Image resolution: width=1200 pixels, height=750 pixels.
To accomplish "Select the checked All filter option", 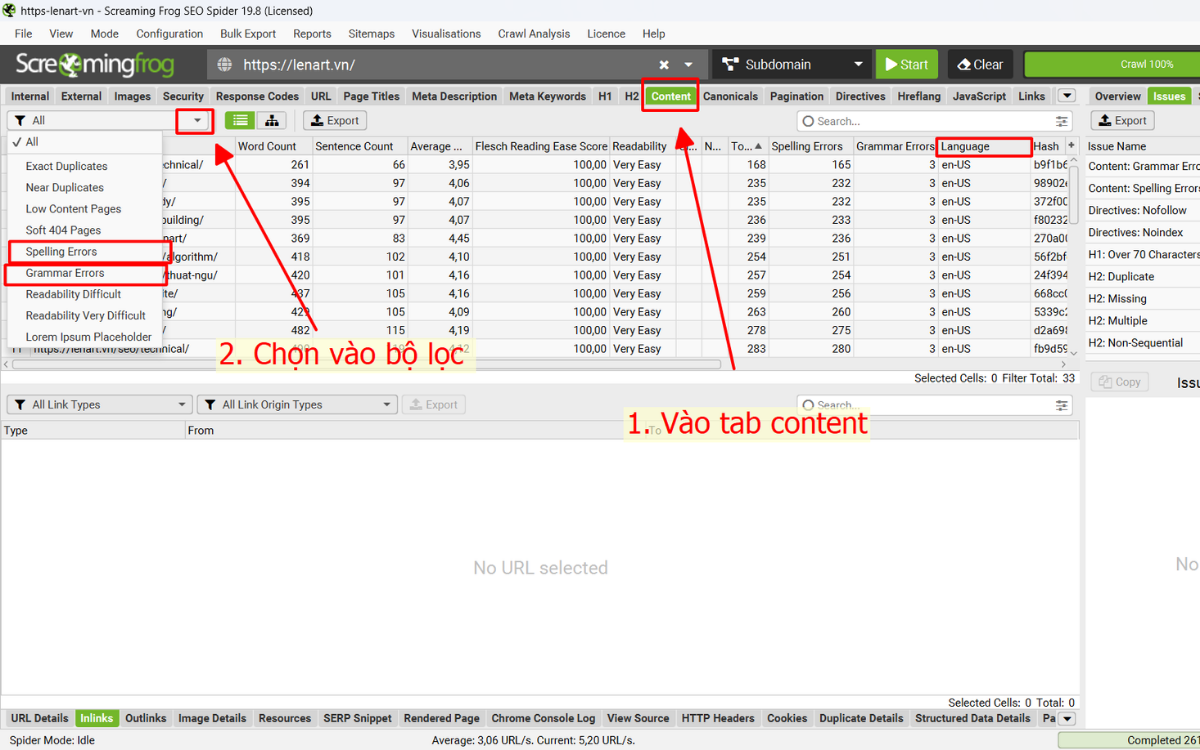I will pyautogui.click(x=32, y=142).
